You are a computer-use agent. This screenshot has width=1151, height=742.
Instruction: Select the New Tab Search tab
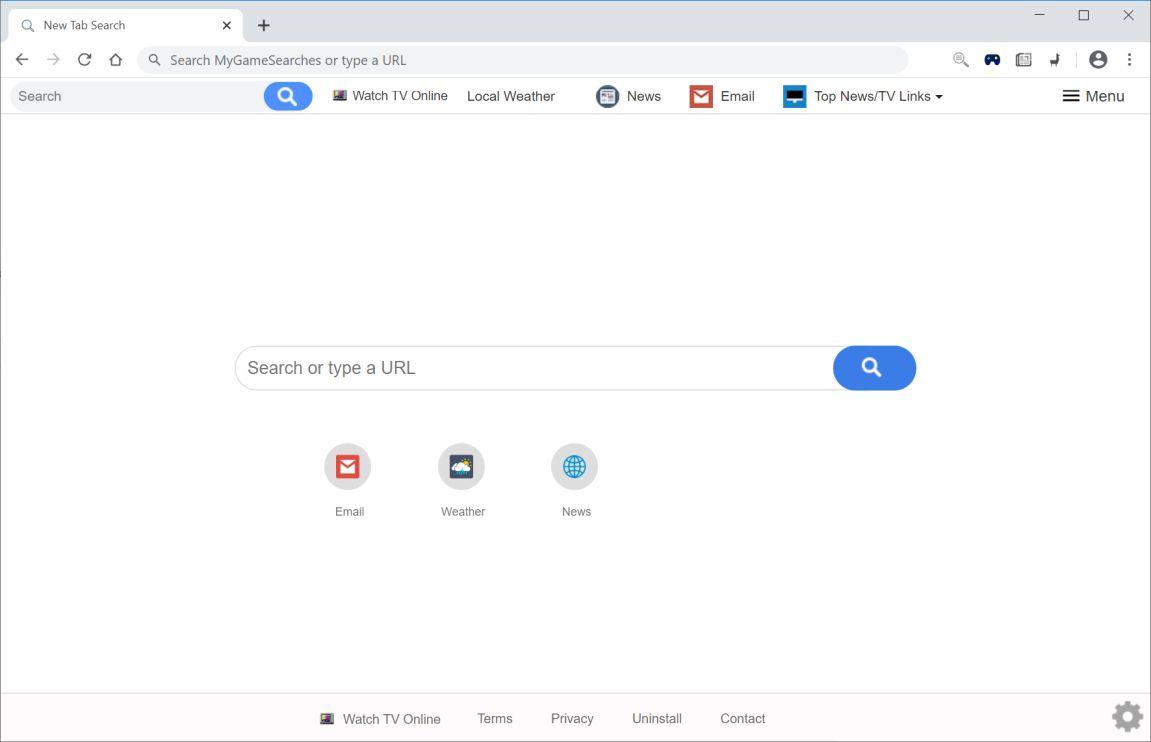125,26
